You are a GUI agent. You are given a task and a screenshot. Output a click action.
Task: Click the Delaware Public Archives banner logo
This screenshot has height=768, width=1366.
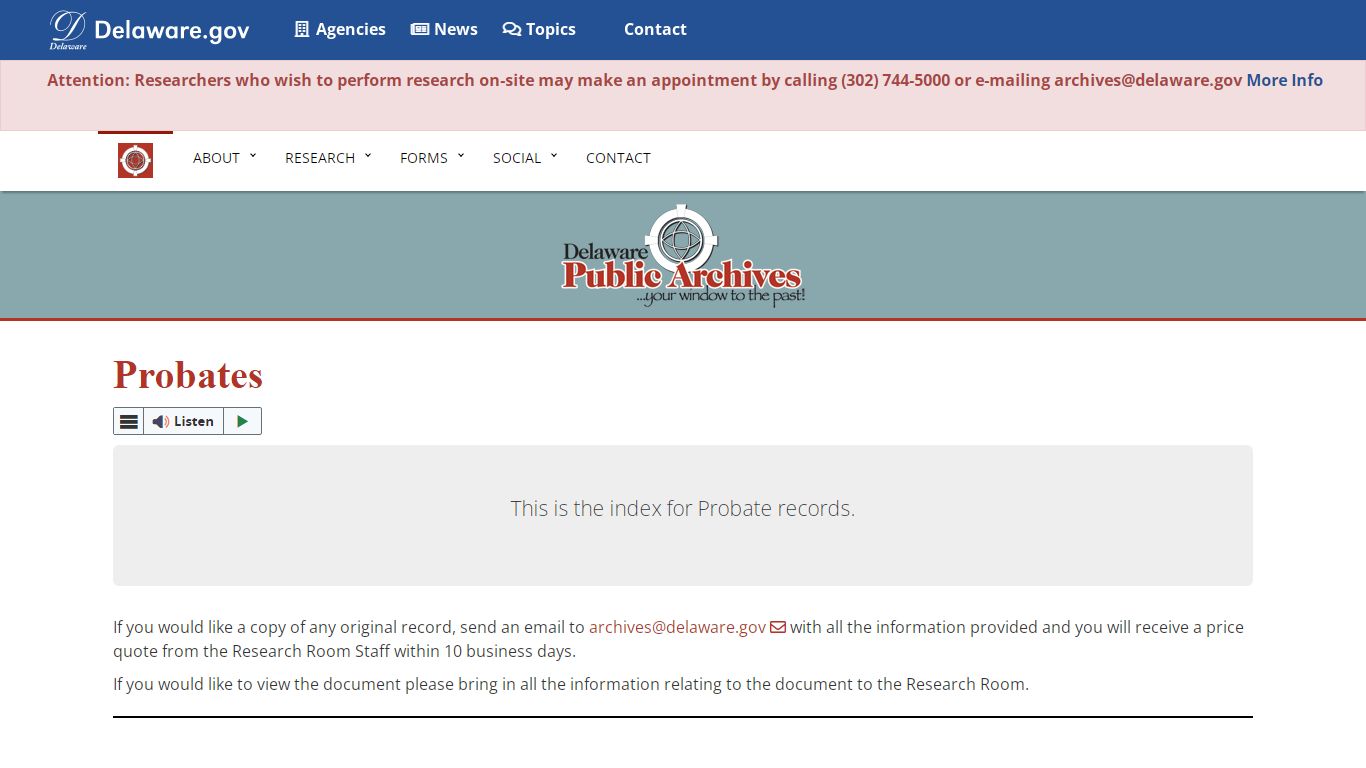tap(683, 256)
